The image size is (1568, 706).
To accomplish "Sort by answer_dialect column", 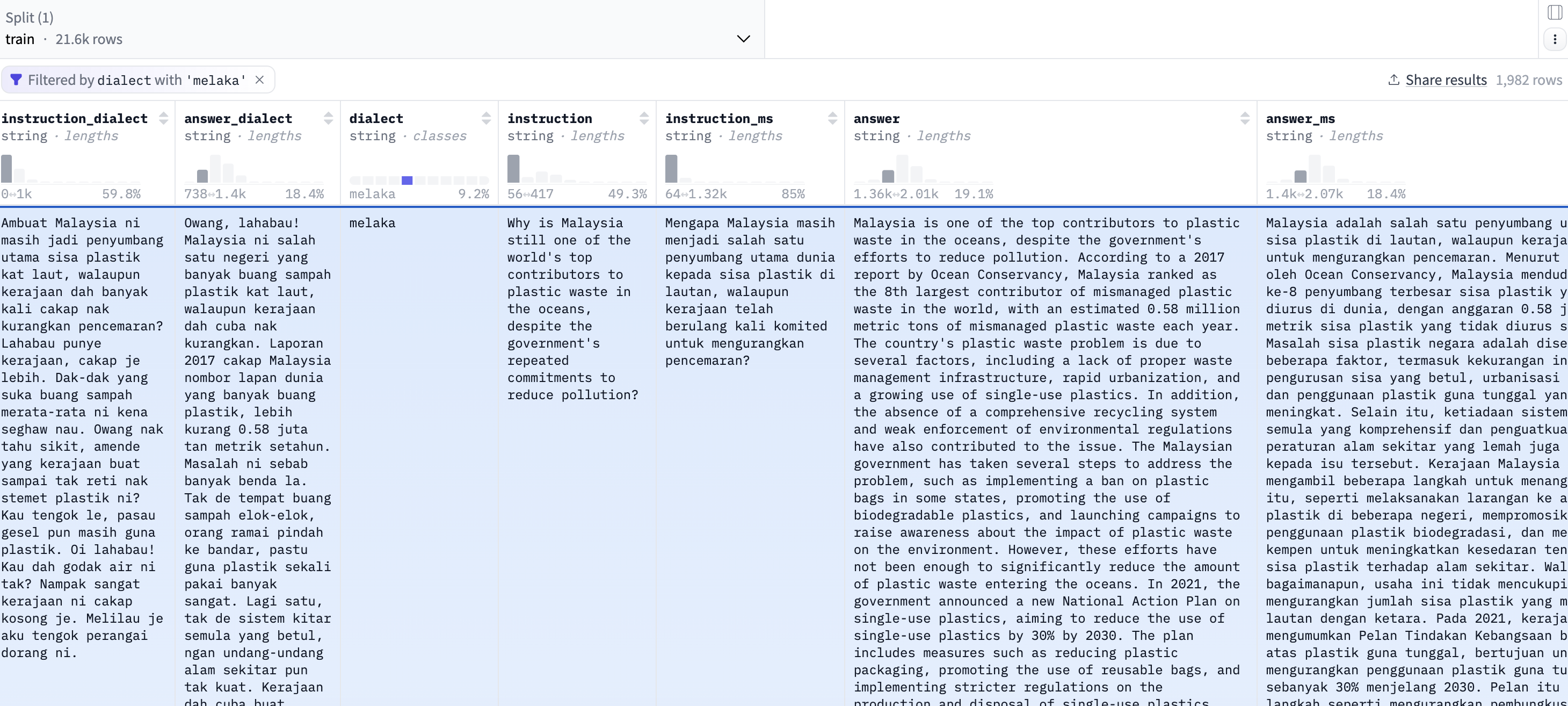I will [328, 118].
